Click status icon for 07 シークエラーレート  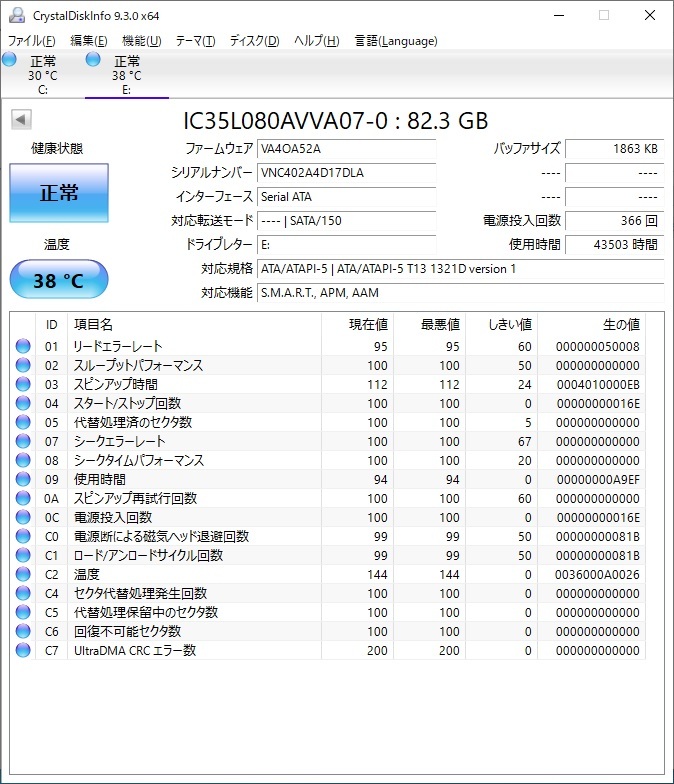[23, 441]
